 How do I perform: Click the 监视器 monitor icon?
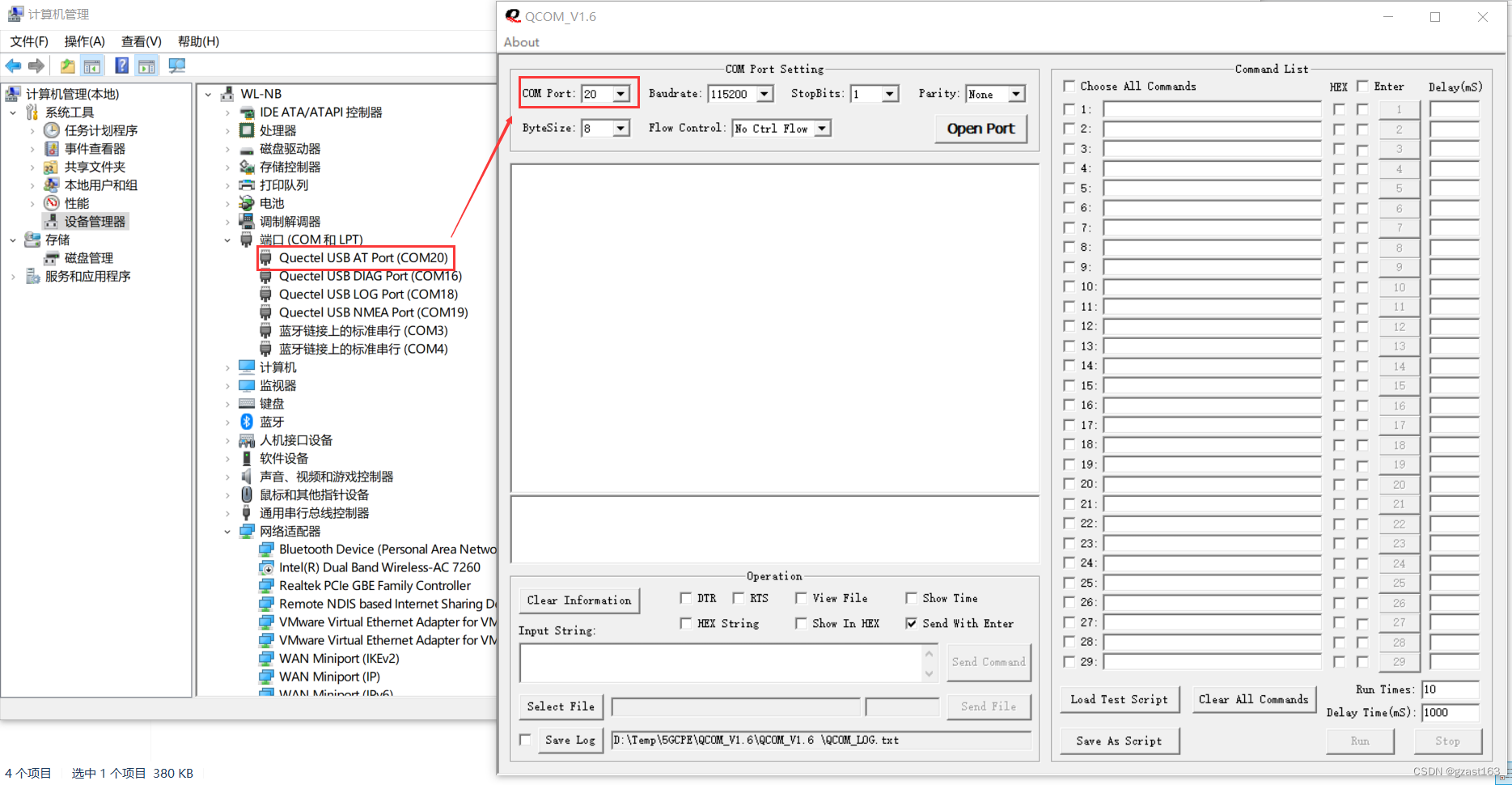click(247, 385)
